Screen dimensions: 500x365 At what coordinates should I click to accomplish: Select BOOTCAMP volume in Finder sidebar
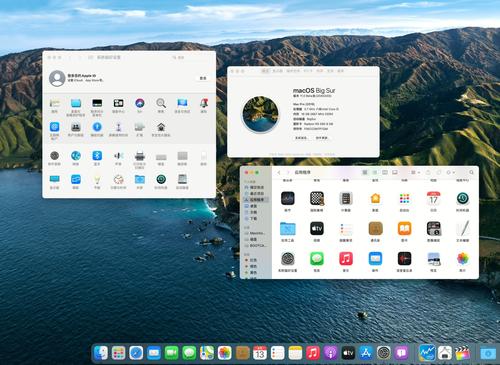click(x=255, y=246)
